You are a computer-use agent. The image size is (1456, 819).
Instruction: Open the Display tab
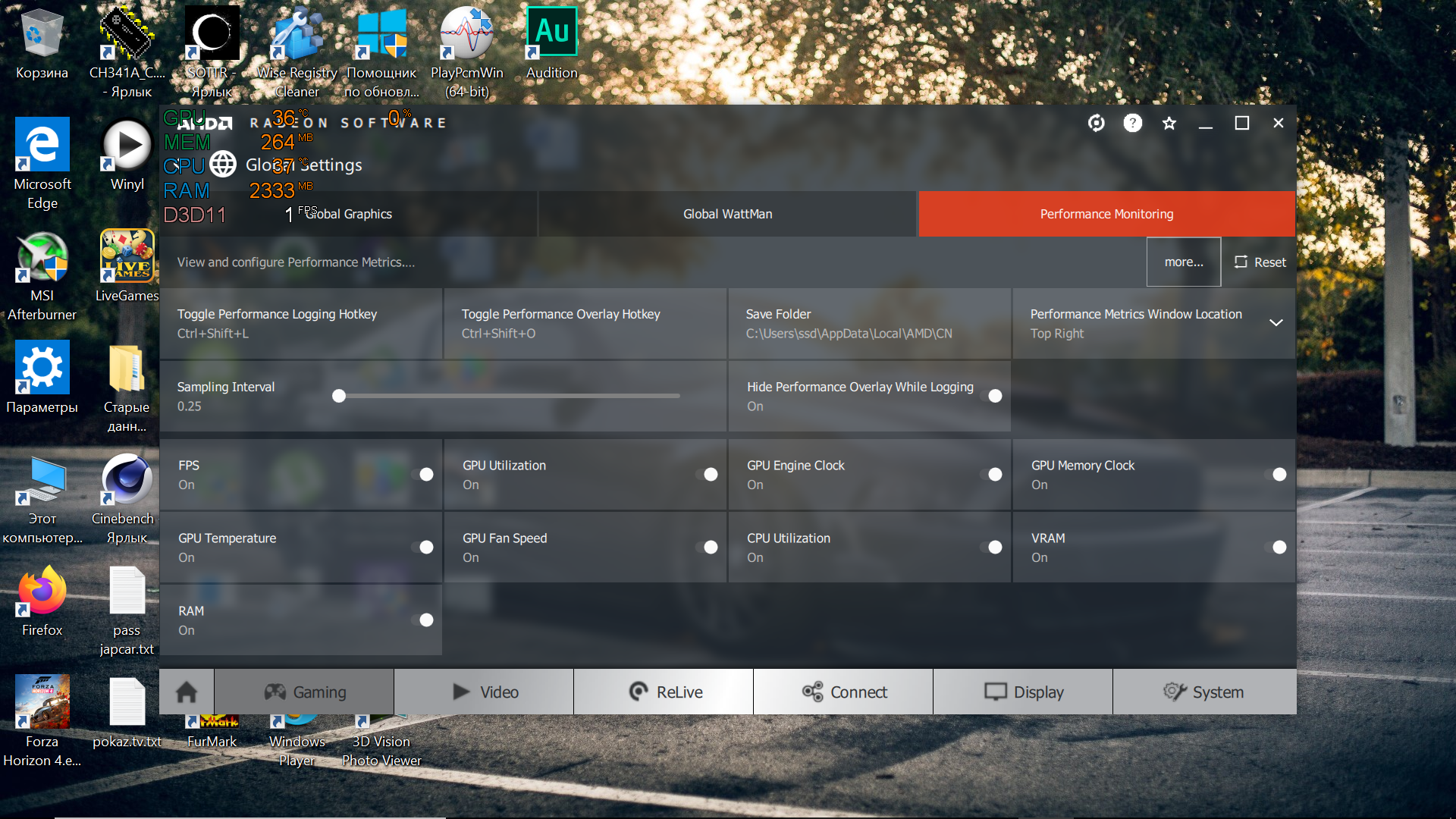[x=1024, y=692]
